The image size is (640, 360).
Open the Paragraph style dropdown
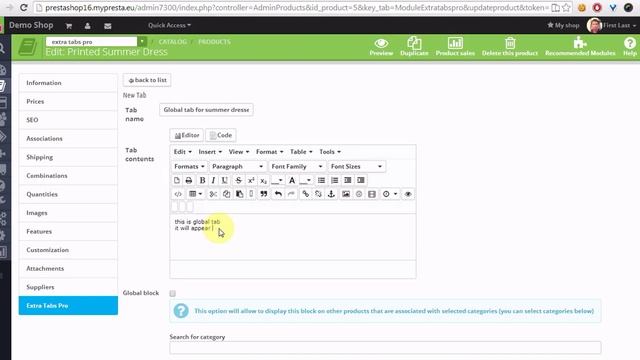pos(237,167)
